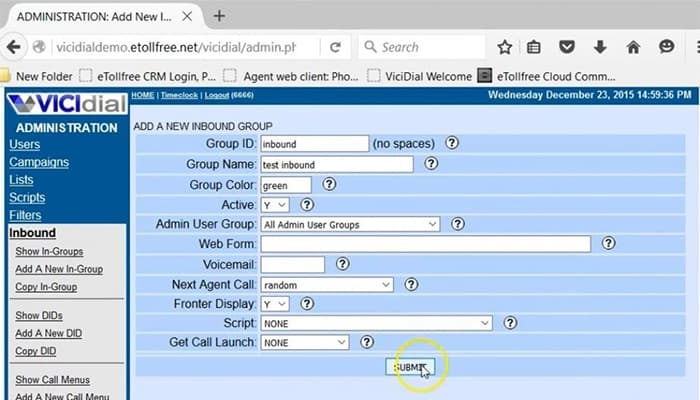
Task: Open Add A New DID link
Action: 49,333
